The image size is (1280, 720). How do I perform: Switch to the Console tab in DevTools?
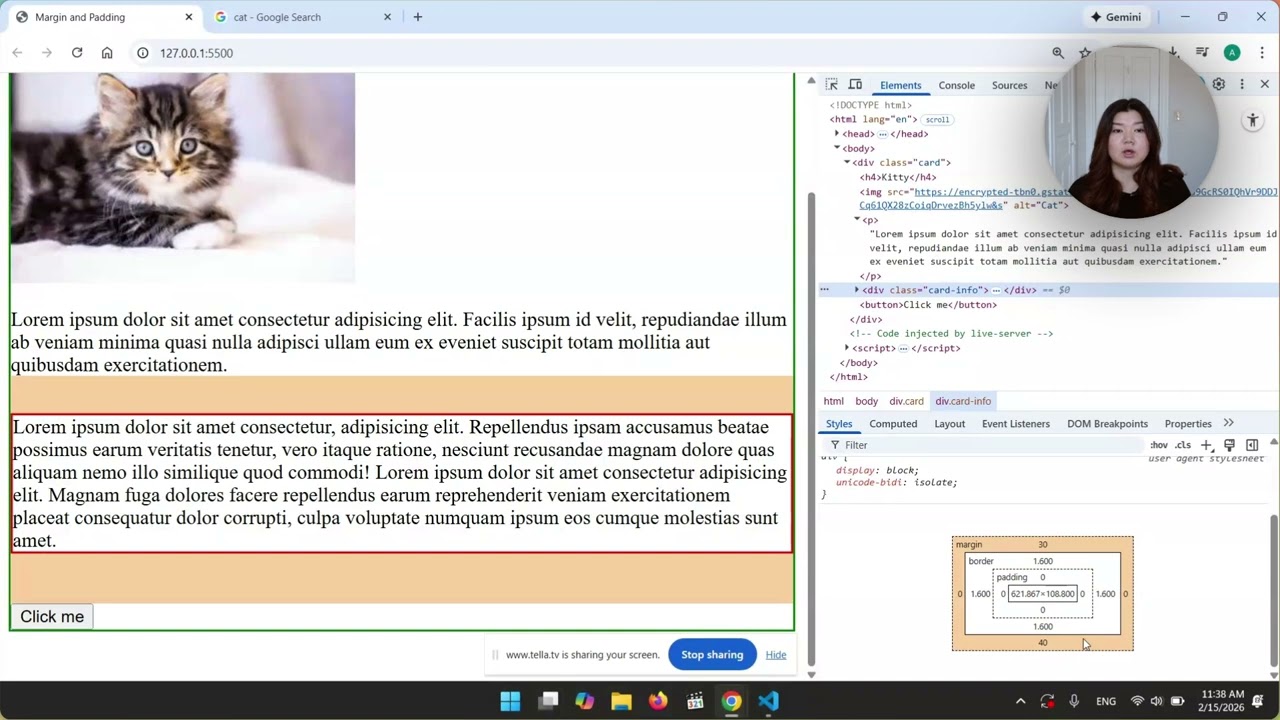(956, 85)
